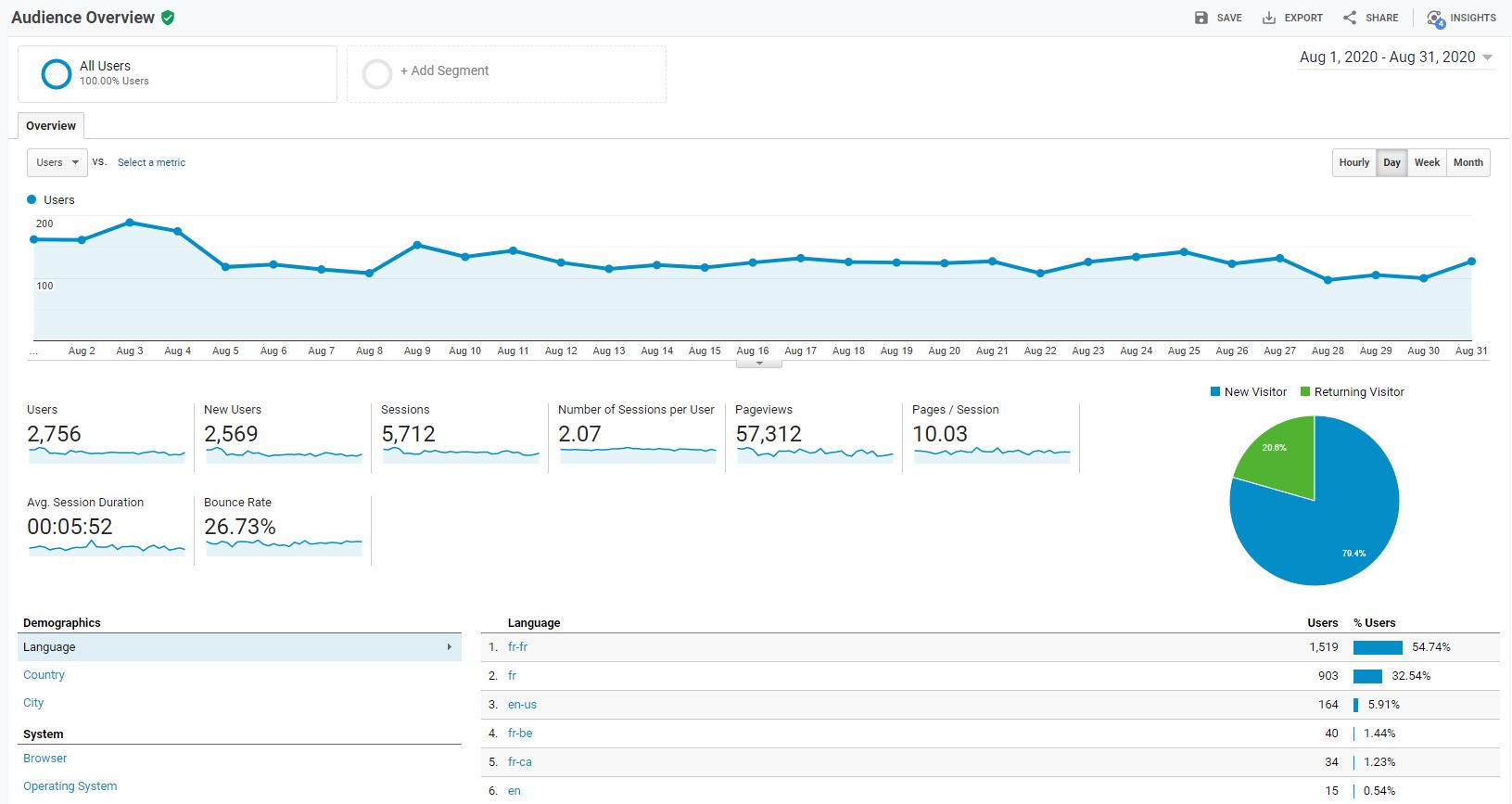Switch chart granularity to Week
The height and width of the screenshot is (804, 1512).
[x=1427, y=162]
